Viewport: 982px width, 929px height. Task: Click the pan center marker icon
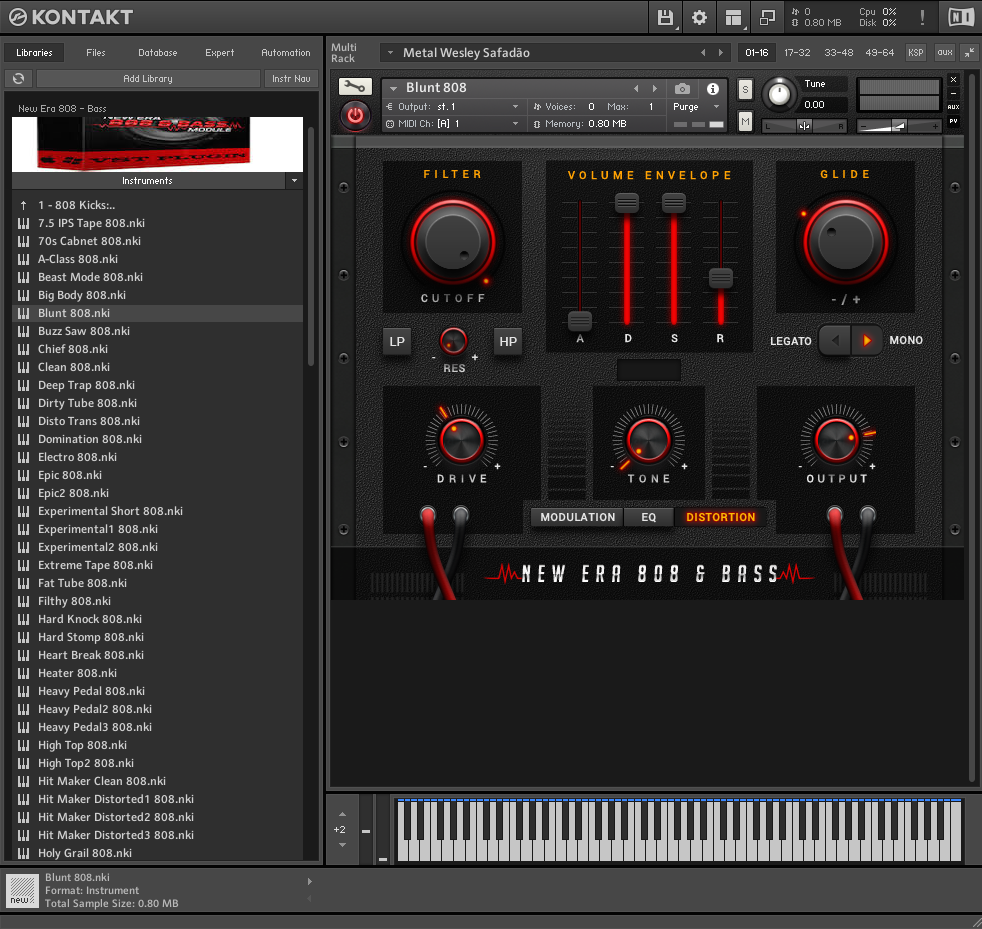point(805,126)
